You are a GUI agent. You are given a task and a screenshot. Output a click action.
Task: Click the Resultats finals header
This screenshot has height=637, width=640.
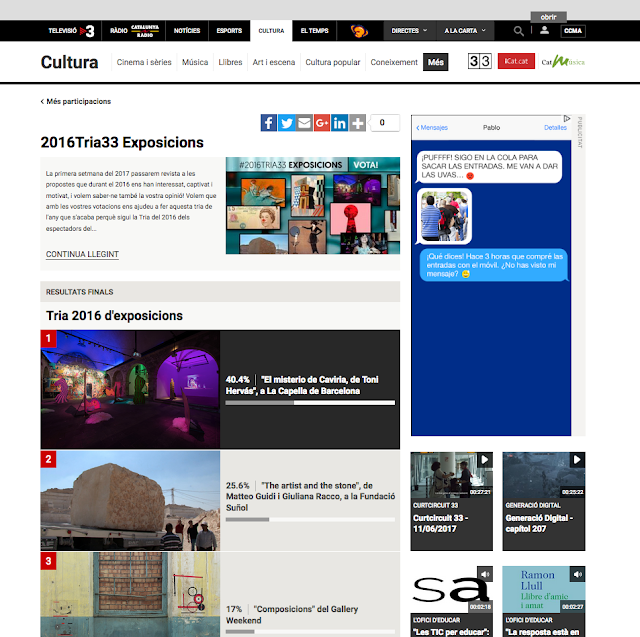(220, 292)
